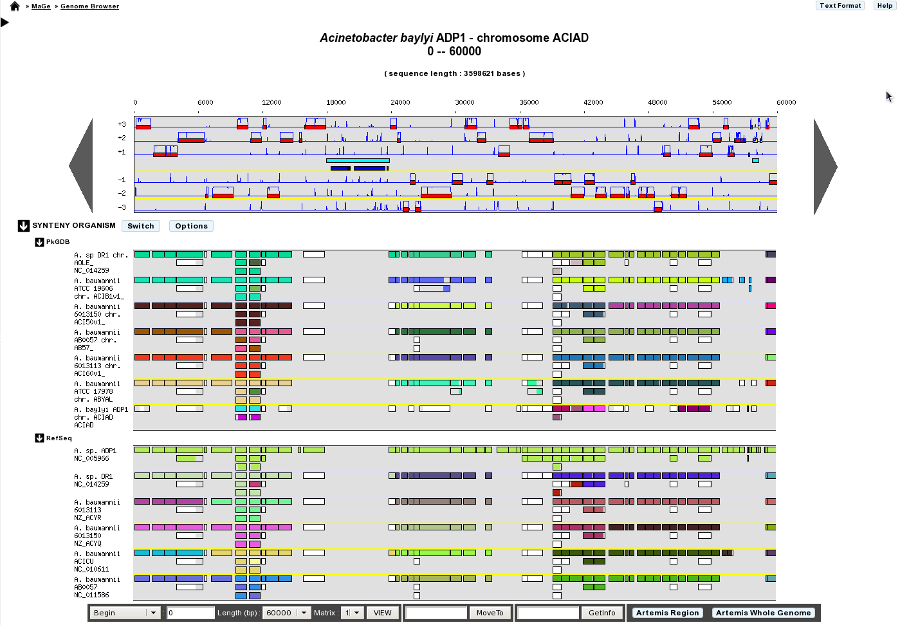
Task: Move genome view right with large arrow
Action: (x=825, y=166)
